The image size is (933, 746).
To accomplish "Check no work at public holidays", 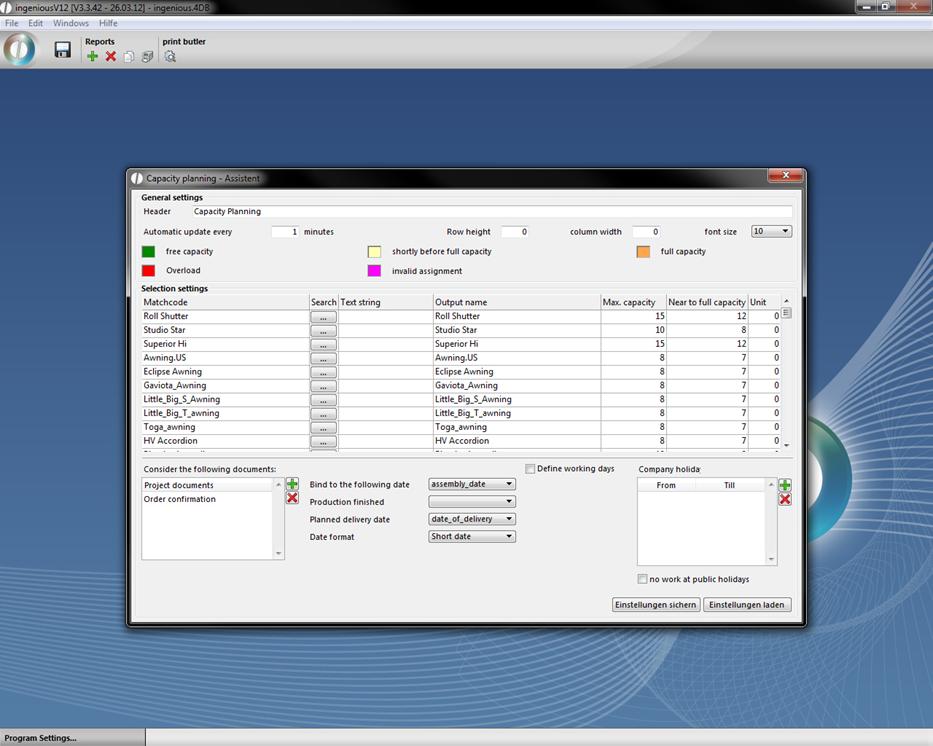I will (642, 579).
